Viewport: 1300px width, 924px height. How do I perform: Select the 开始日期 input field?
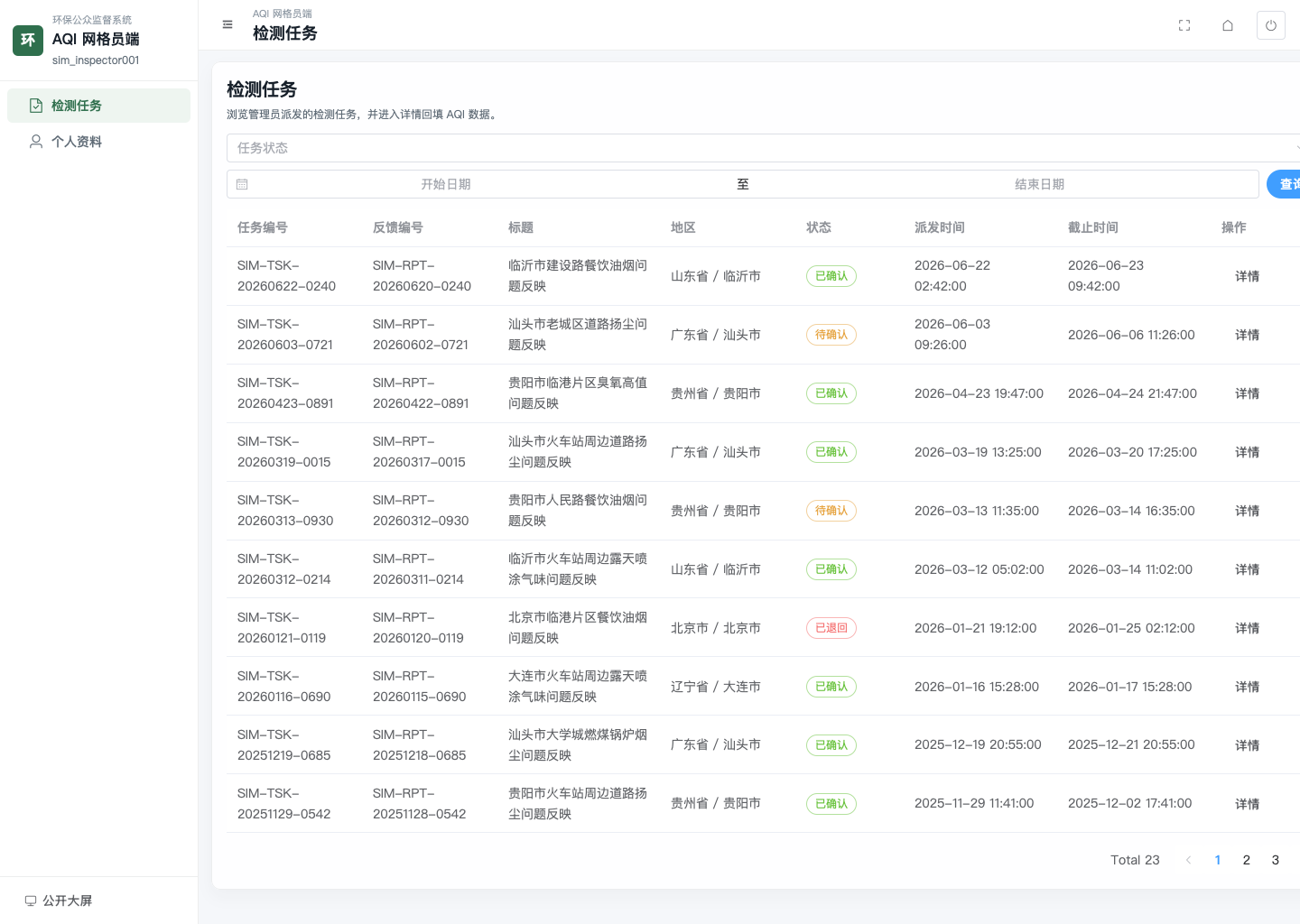(x=446, y=184)
